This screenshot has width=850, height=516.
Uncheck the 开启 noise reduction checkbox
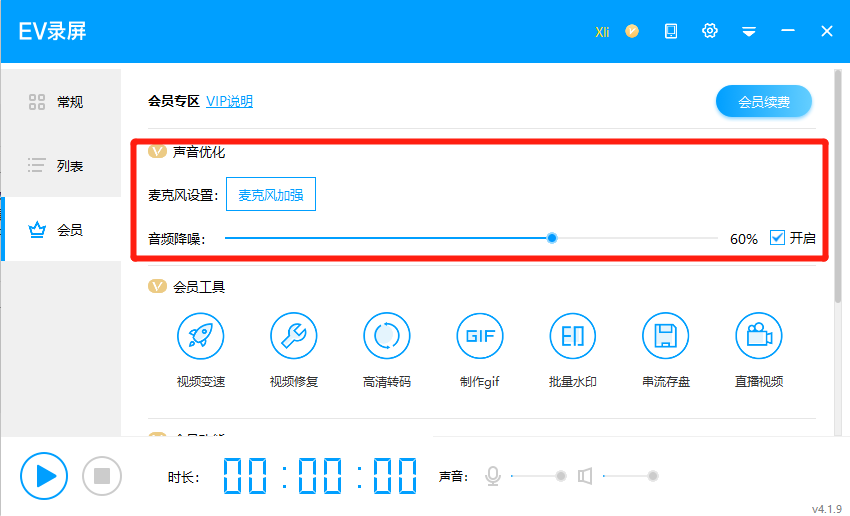777,238
